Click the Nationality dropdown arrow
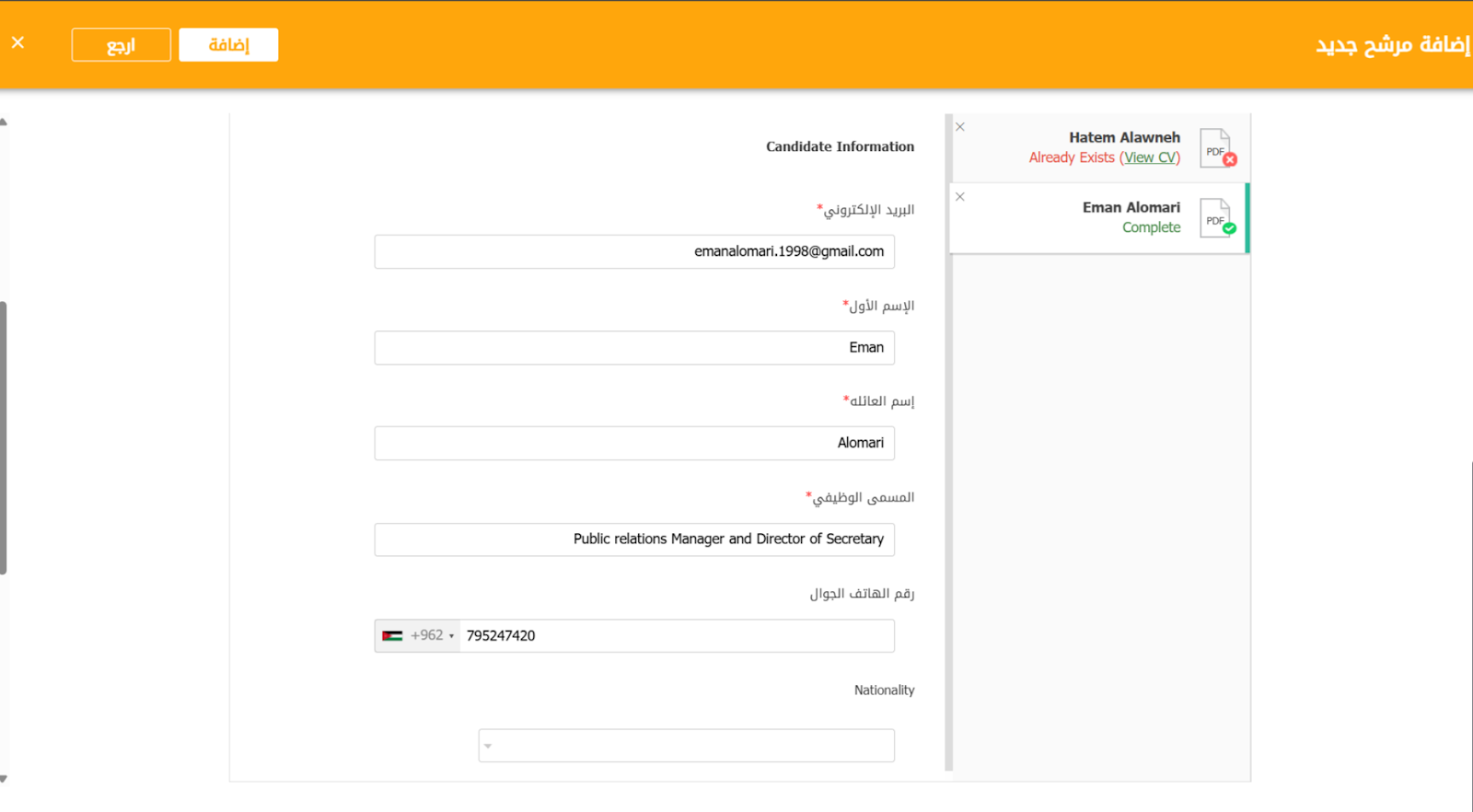The width and height of the screenshot is (1473, 812). pos(488,747)
